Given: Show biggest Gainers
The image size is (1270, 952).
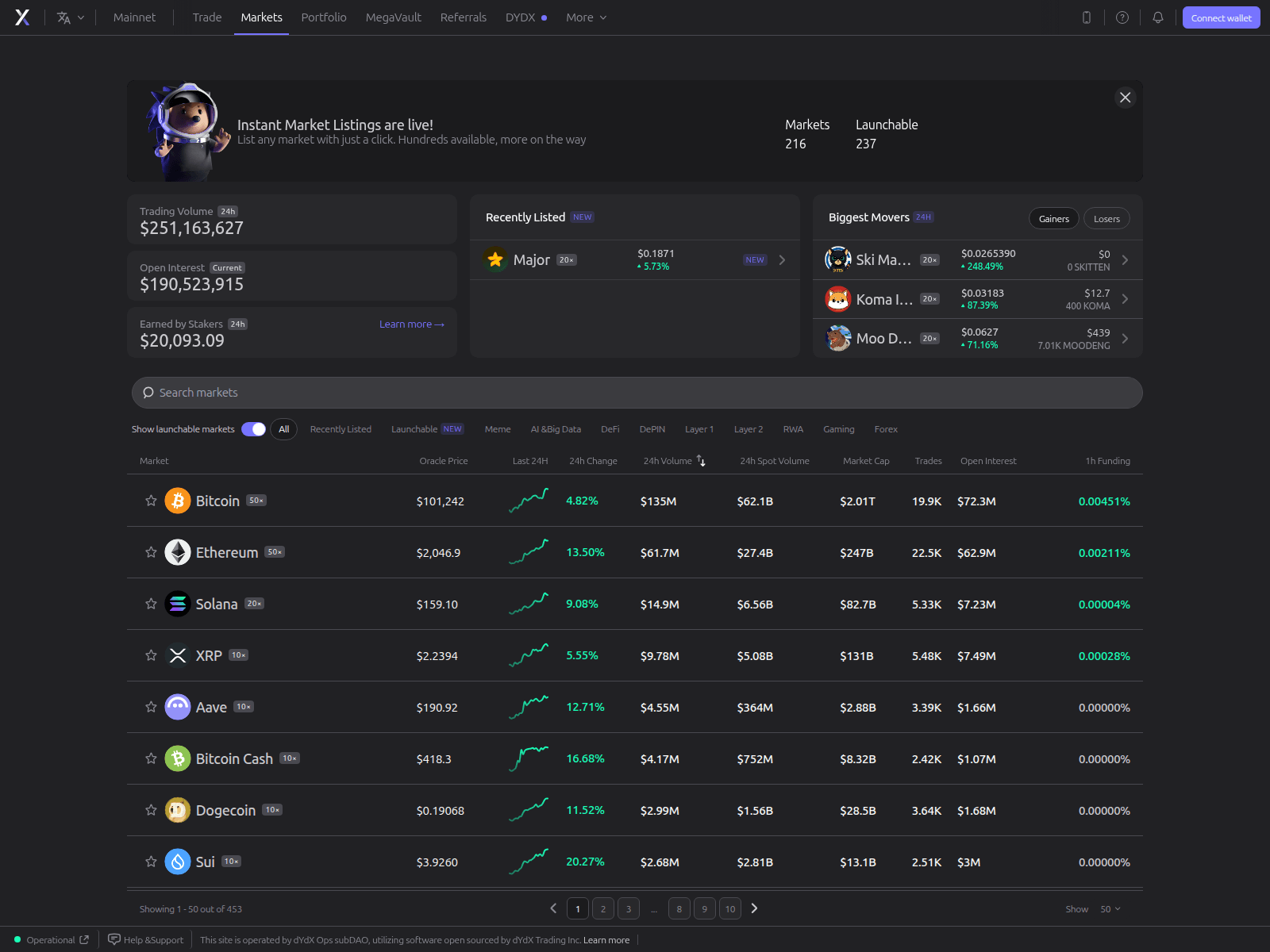Looking at the screenshot, I should (1053, 218).
